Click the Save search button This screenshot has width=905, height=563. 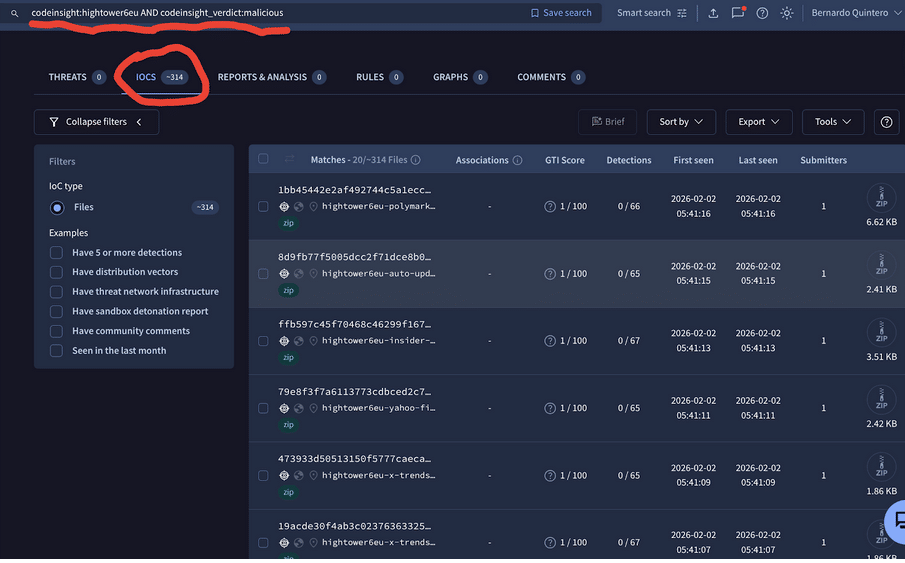(x=561, y=13)
